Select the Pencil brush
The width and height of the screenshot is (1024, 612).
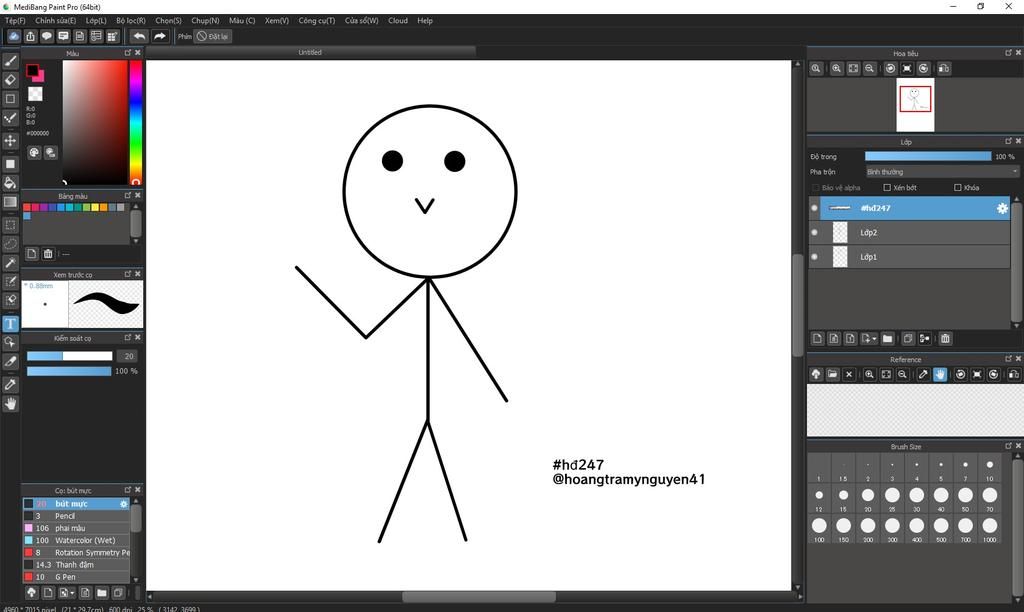[76, 516]
